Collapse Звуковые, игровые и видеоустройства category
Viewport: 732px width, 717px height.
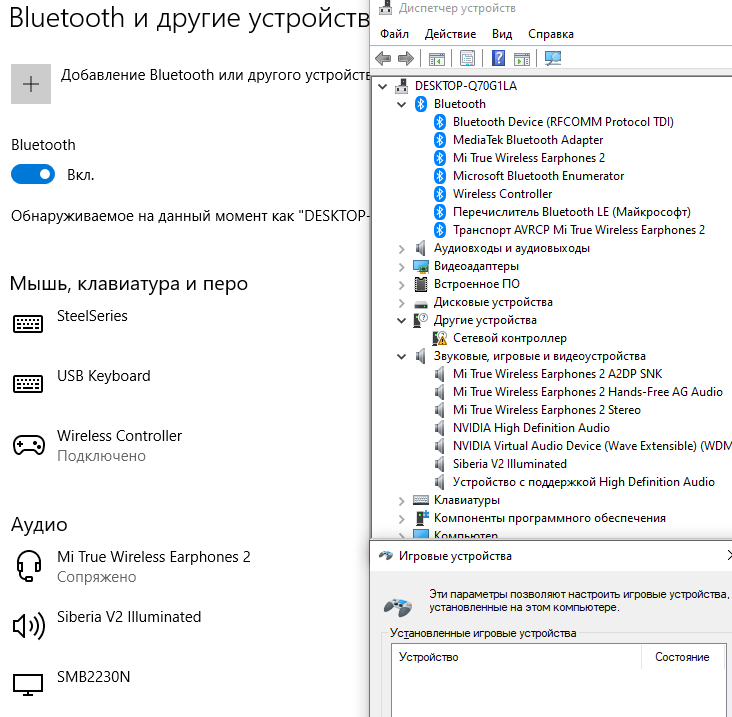pos(401,357)
